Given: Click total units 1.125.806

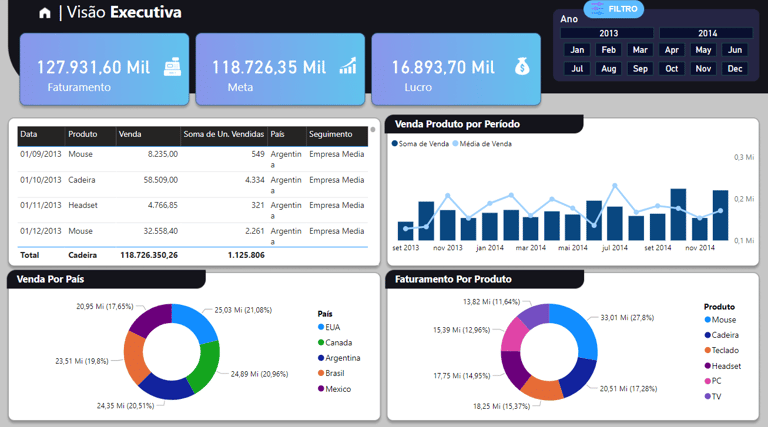Looking at the screenshot, I should 246,255.
